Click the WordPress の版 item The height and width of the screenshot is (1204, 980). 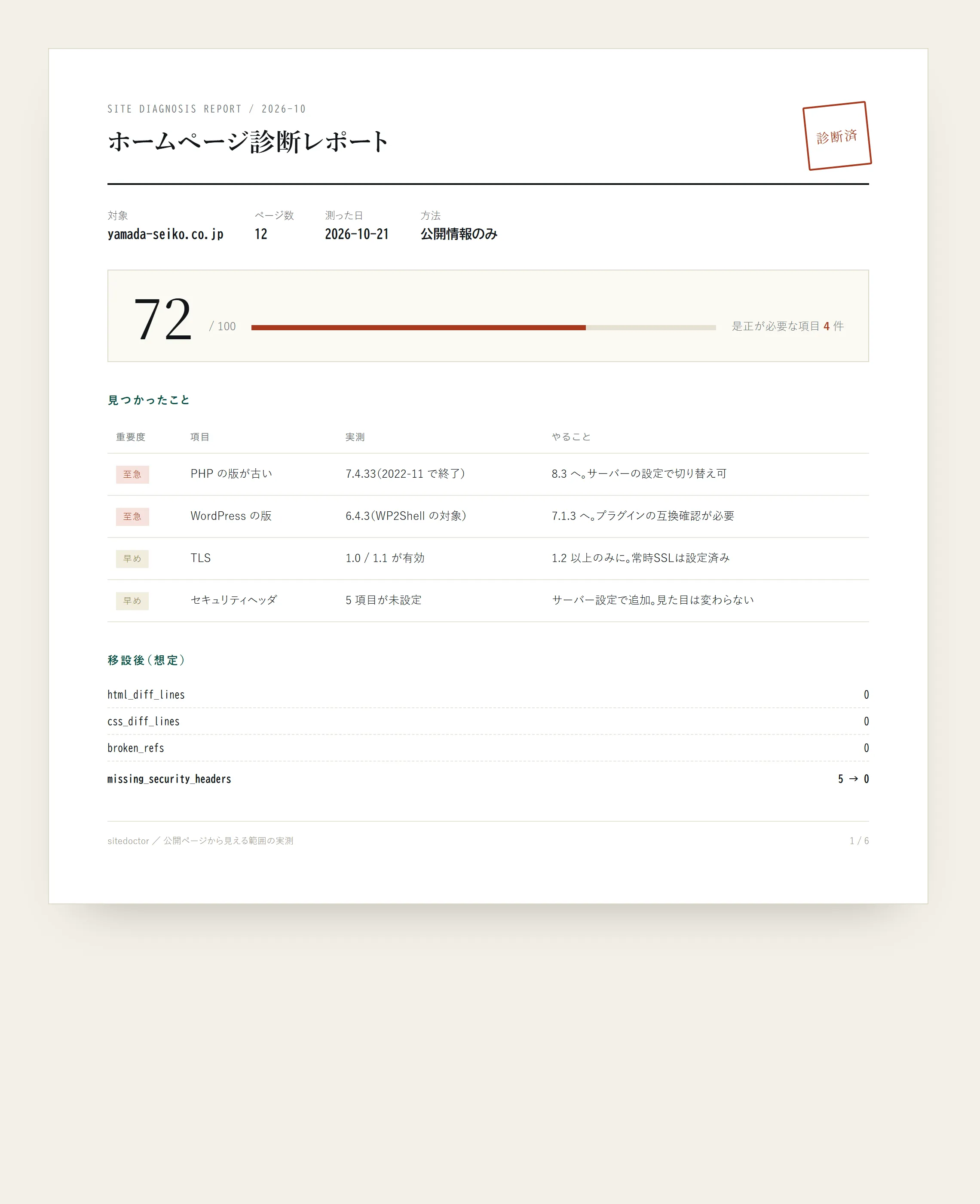click(231, 516)
